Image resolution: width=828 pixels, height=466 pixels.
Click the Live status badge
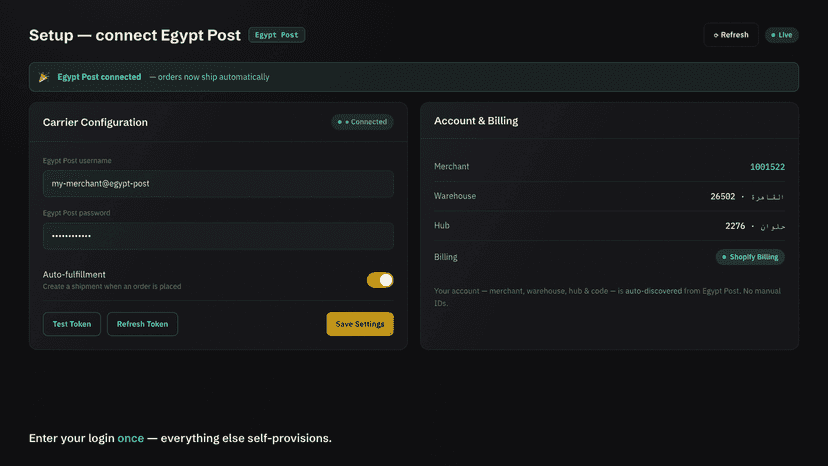(782, 35)
